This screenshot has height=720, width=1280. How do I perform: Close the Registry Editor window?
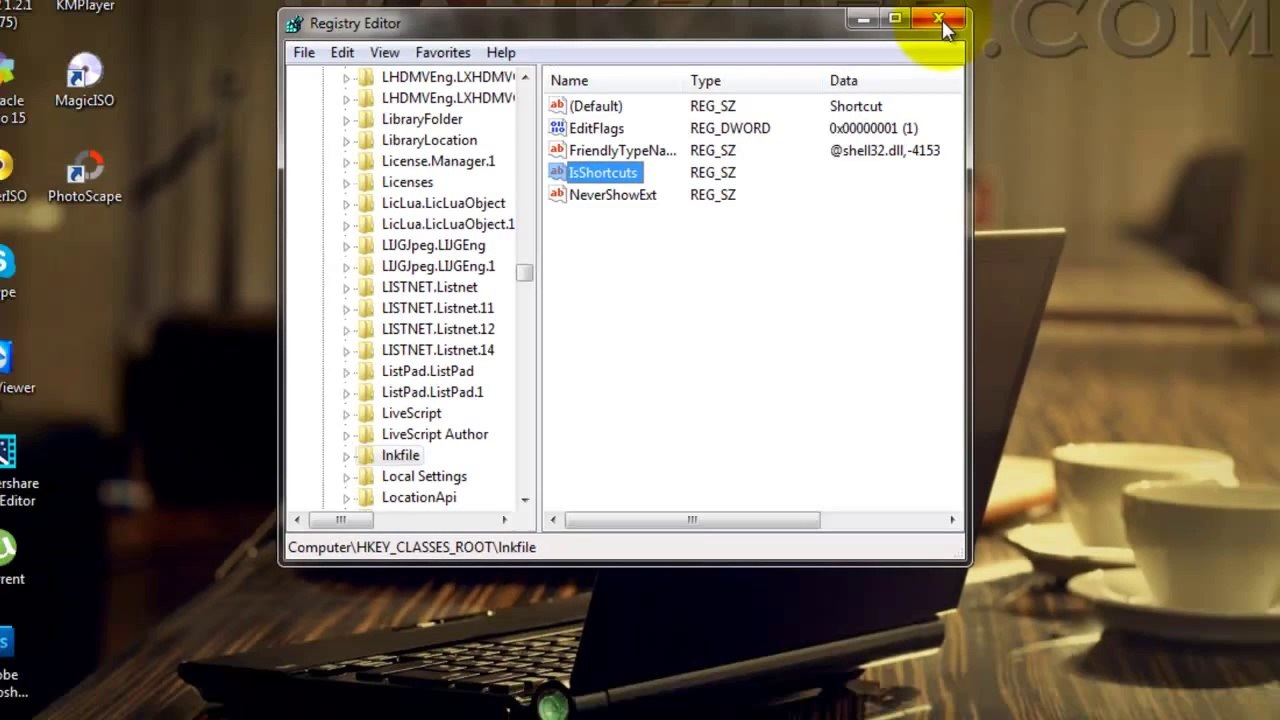coord(939,19)
